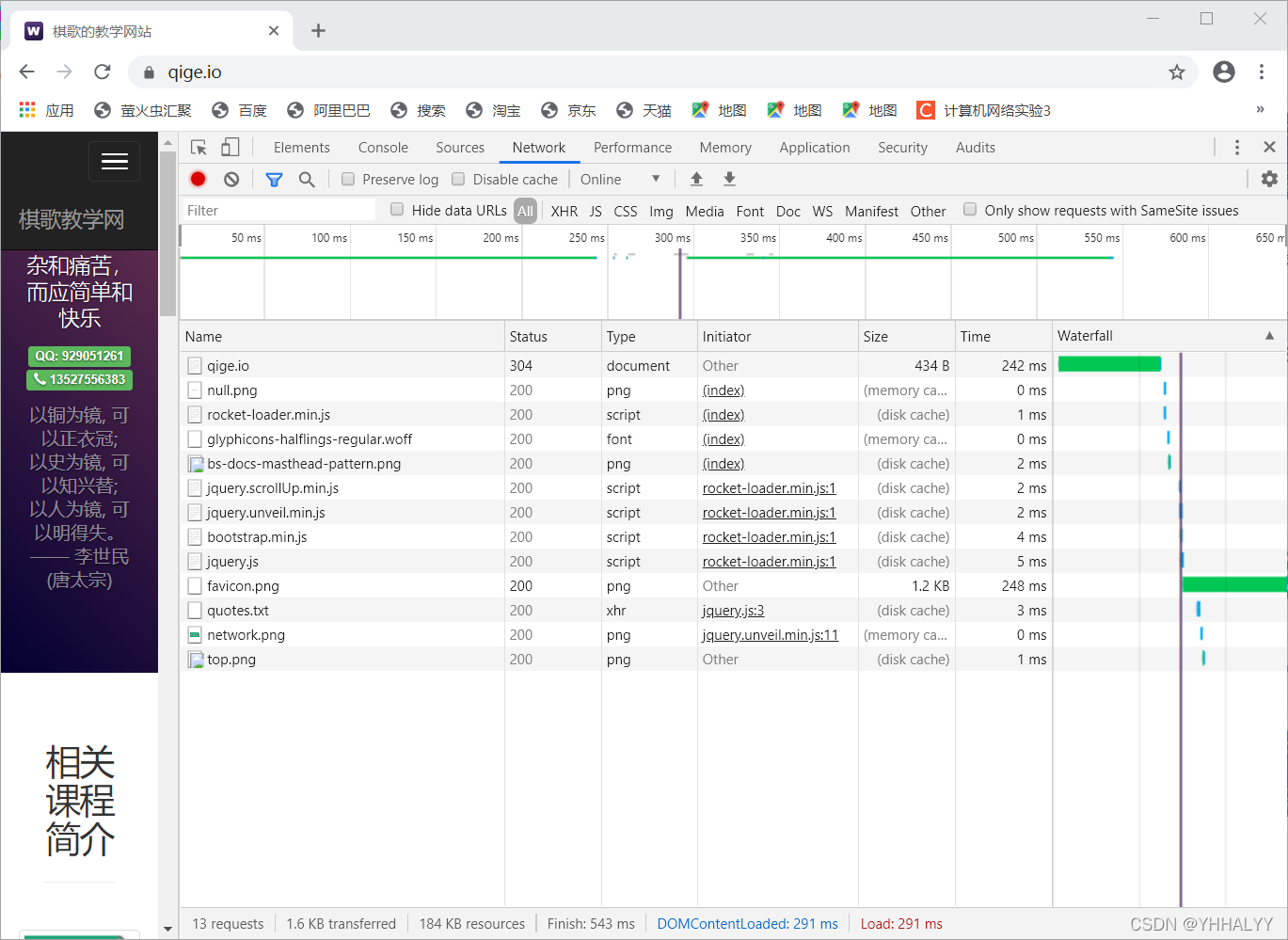Switch to the Elements tab
The width and height of the screenshot is (1288, 940).
click(x=302, y=148)
